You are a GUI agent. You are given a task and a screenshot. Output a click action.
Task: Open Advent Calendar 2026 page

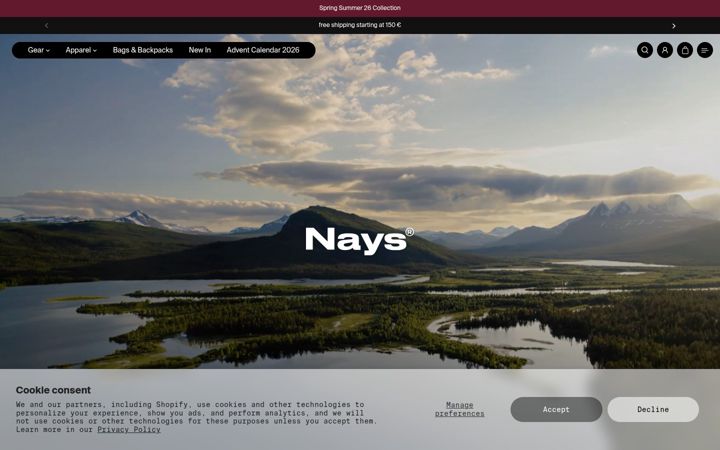coord(263,50)
